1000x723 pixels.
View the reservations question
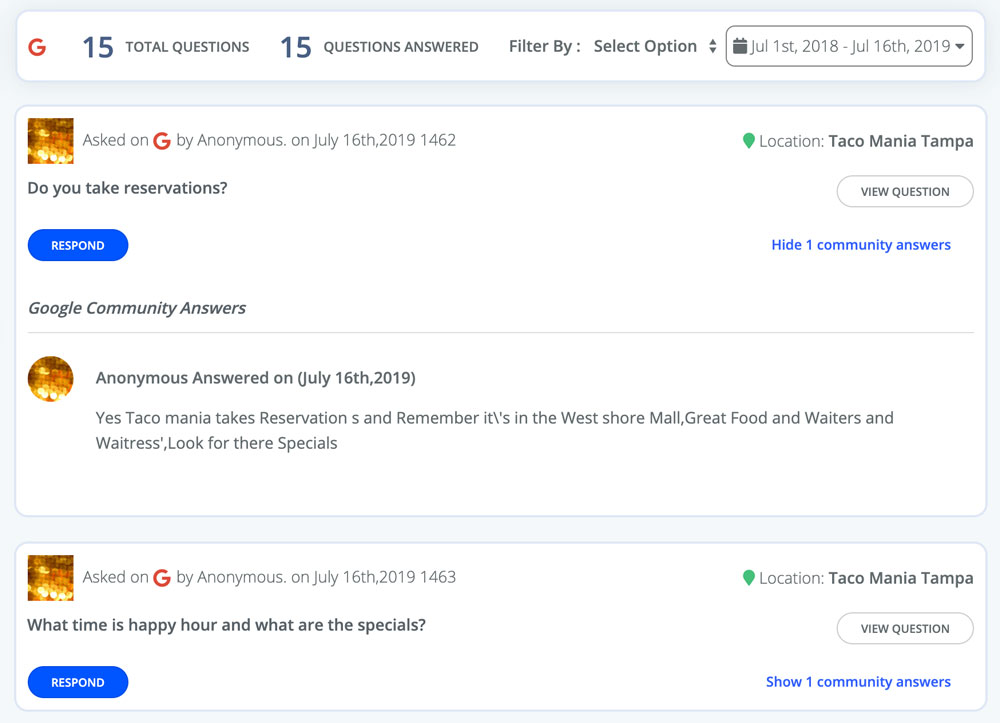click(905, 191)
